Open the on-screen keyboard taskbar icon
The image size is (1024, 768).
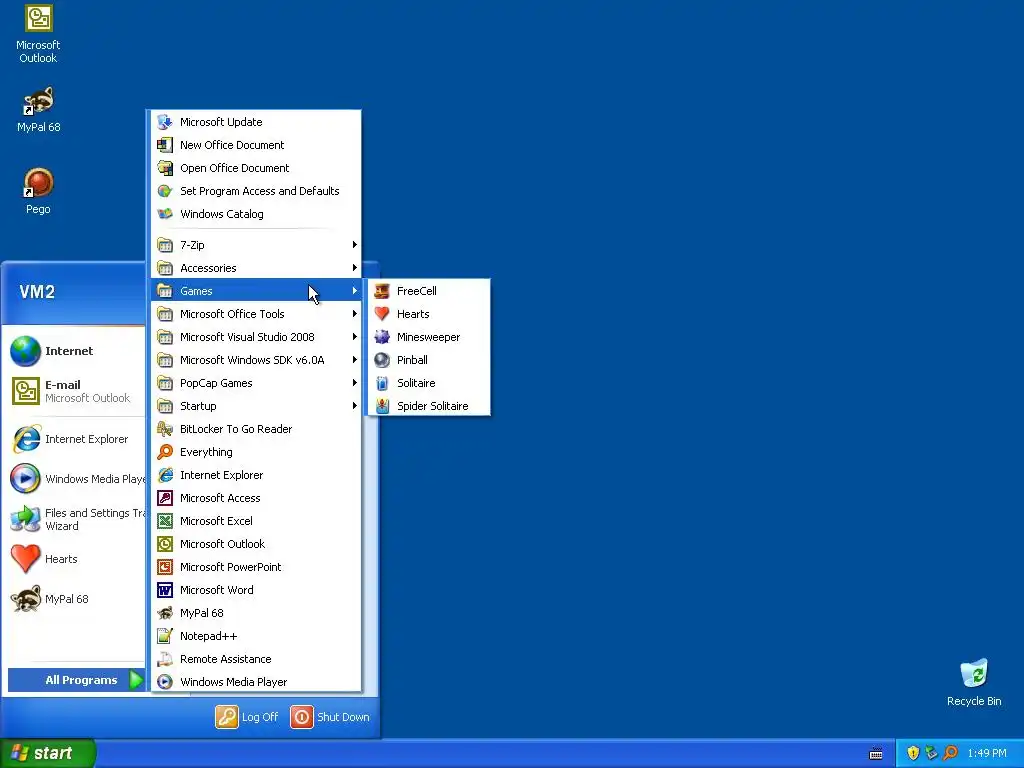click(x=876, y=754)
